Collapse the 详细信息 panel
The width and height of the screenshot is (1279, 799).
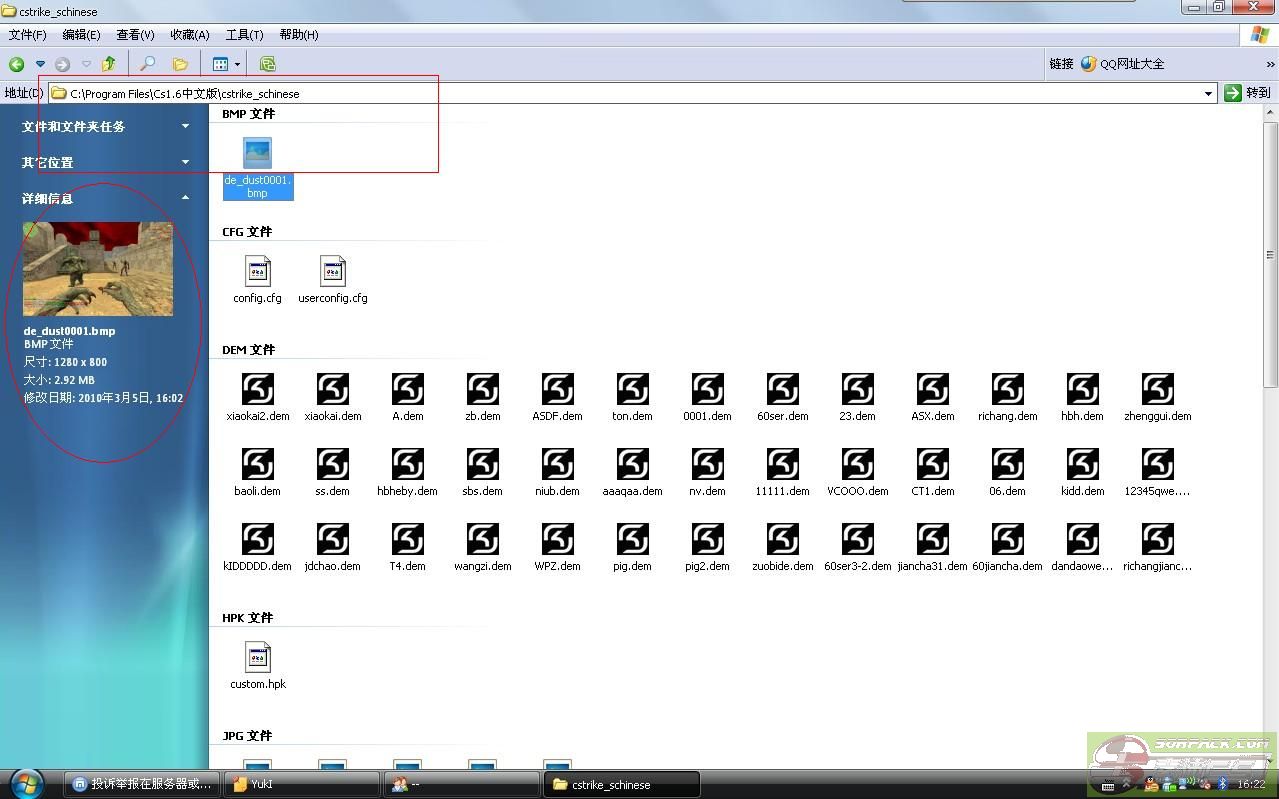click(185, 198)
